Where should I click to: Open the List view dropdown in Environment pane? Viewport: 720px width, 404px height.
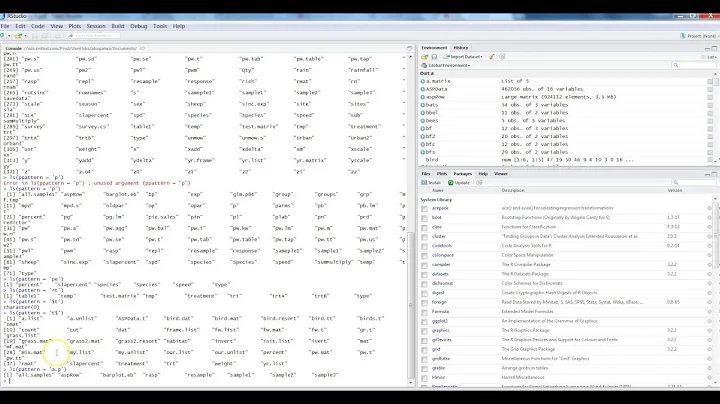[709, 57]
